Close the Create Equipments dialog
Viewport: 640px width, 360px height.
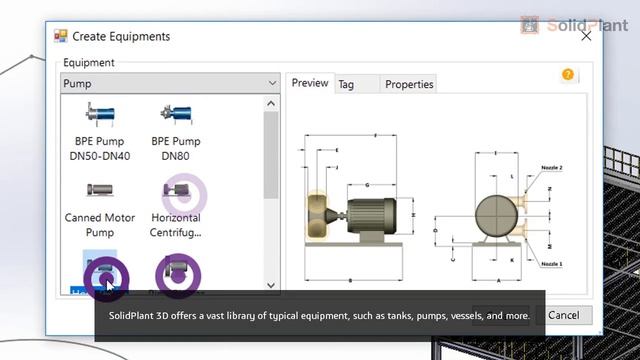586,36
